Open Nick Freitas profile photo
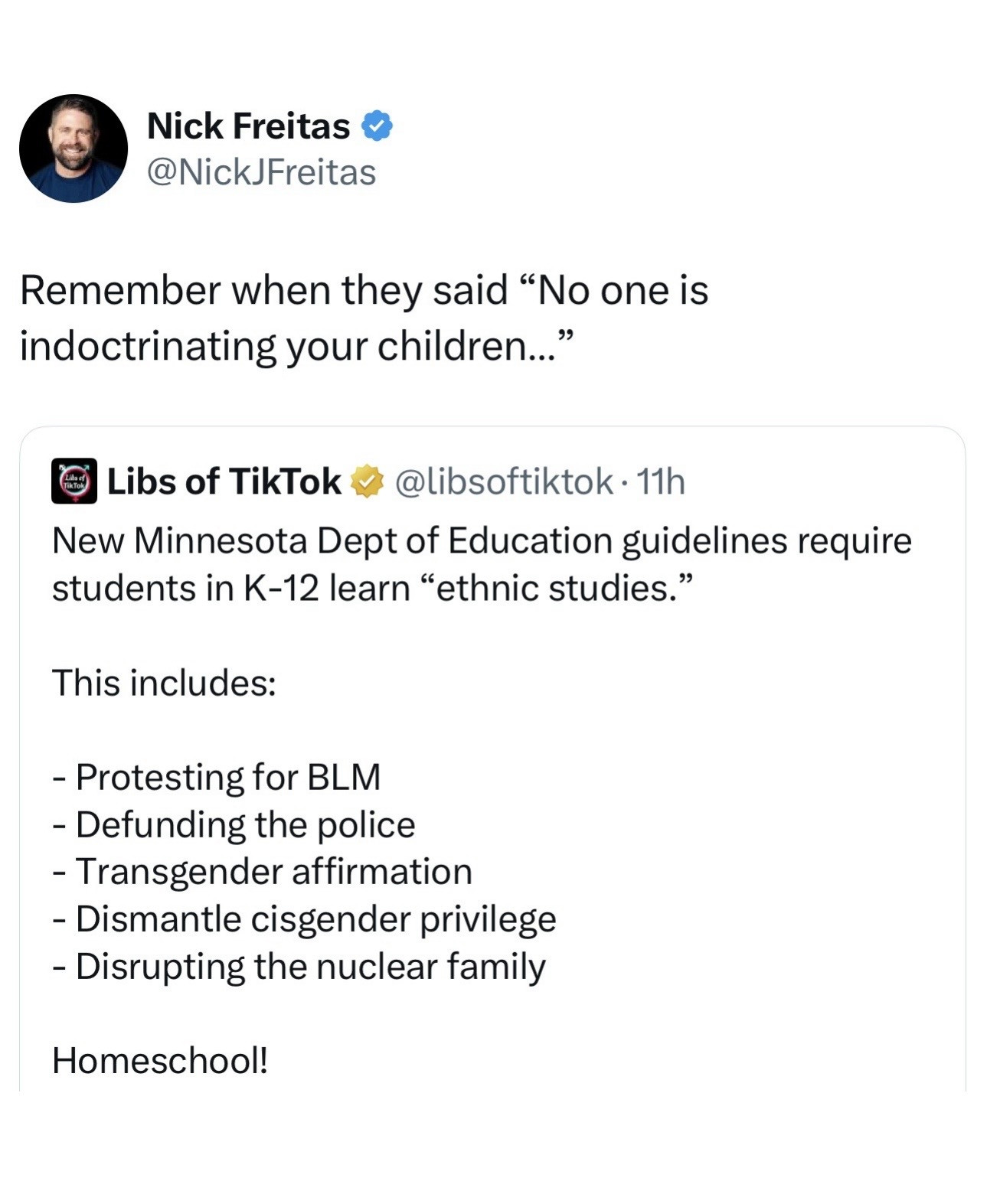 [x=74, y=148]
